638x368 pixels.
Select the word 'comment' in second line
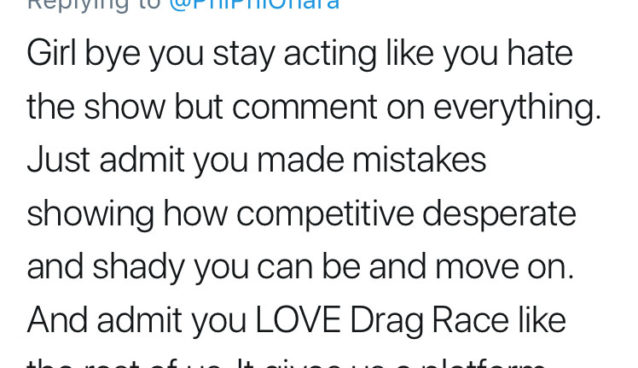tap(305, 107)
